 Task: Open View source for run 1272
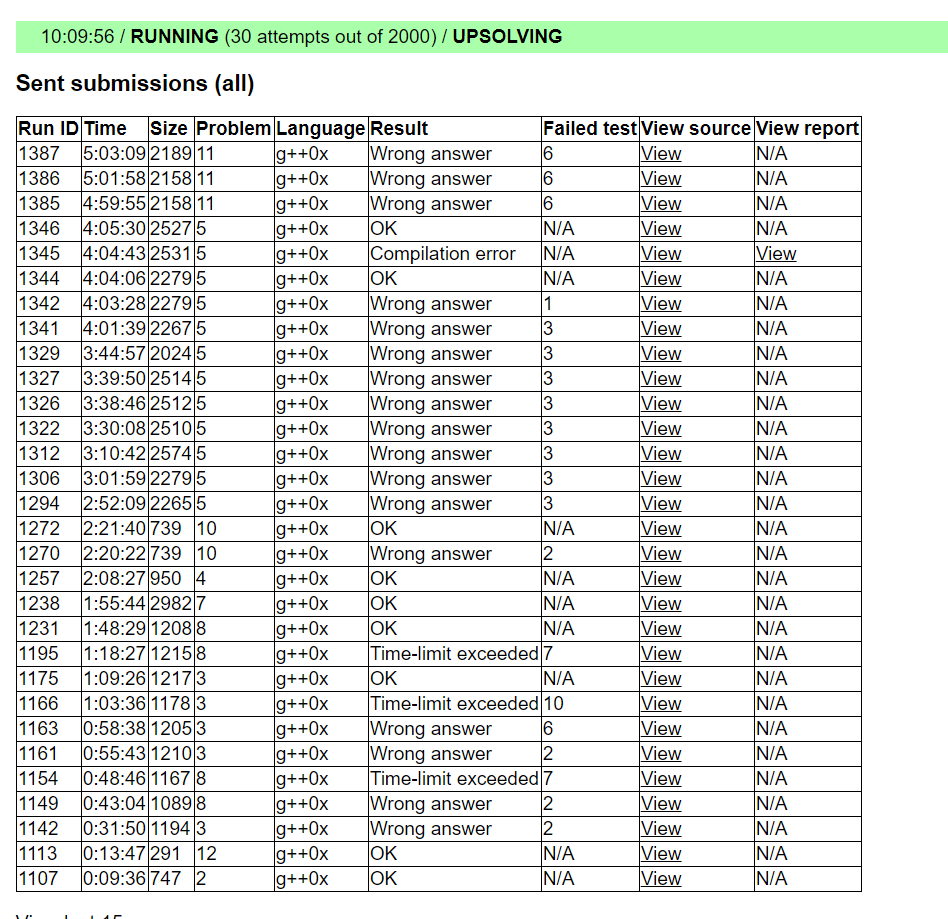click(661, 529)
